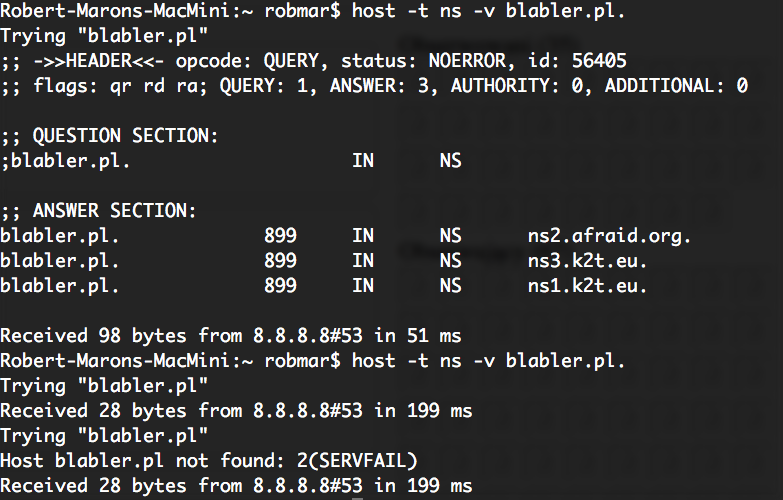Click the IN class in ns3.k2t.eu row
783x500 pixels.
point(363,261)
